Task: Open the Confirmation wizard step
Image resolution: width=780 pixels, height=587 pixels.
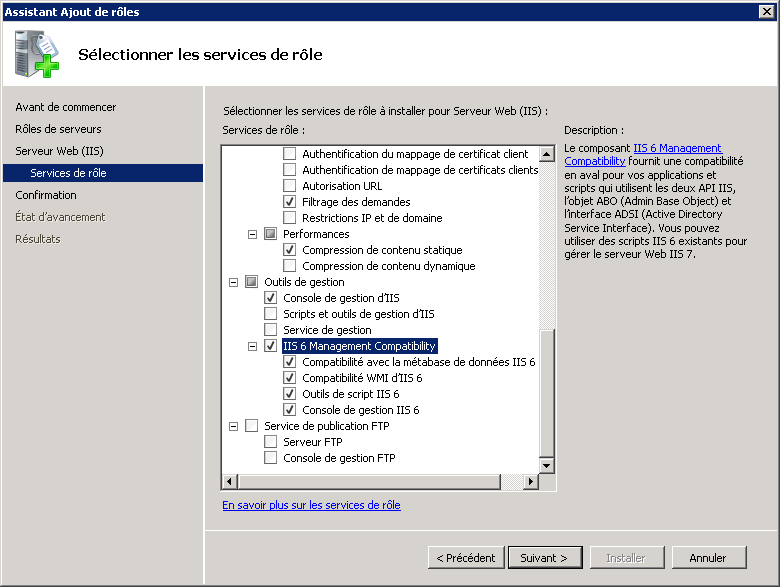Action: pos(46,195)
